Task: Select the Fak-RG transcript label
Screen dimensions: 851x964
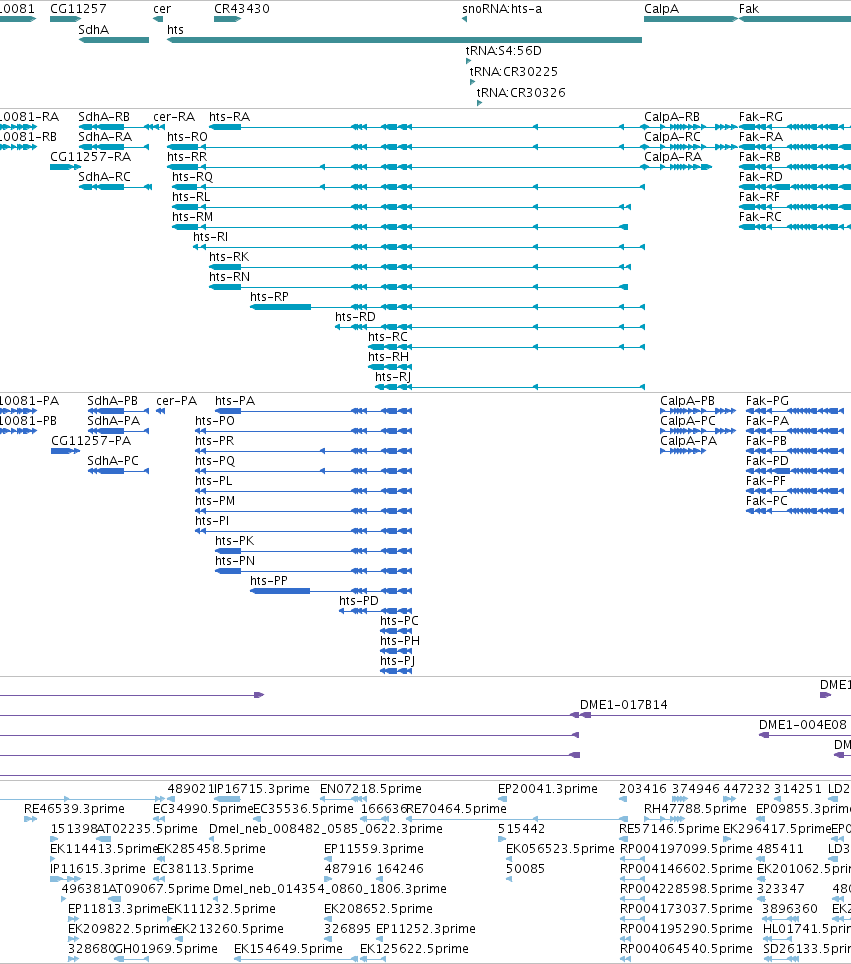Action: coord(761,117)
